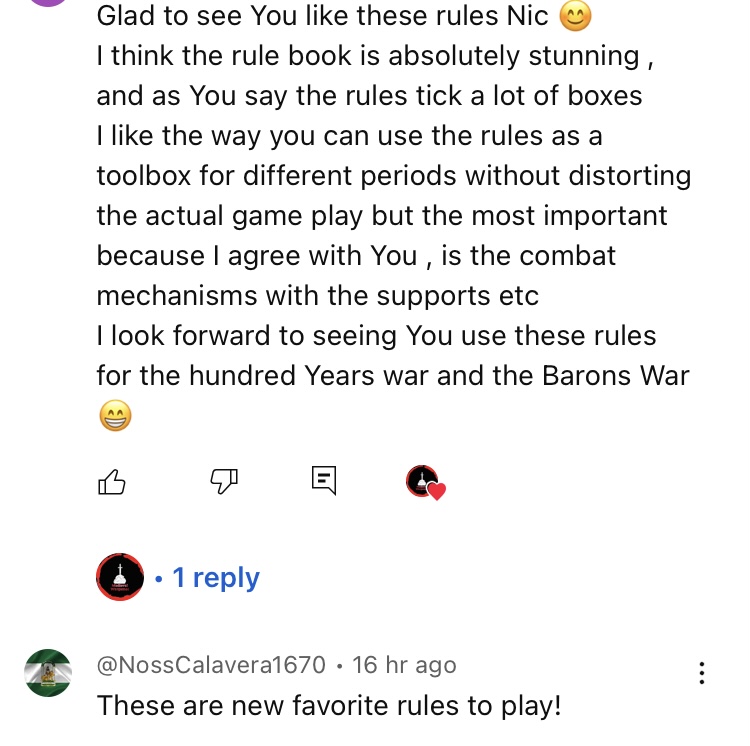The height and width of the screenshot is (746, 750).
Task: Tap the 'toolbox for different periods' line
Action: pos(394,176)
